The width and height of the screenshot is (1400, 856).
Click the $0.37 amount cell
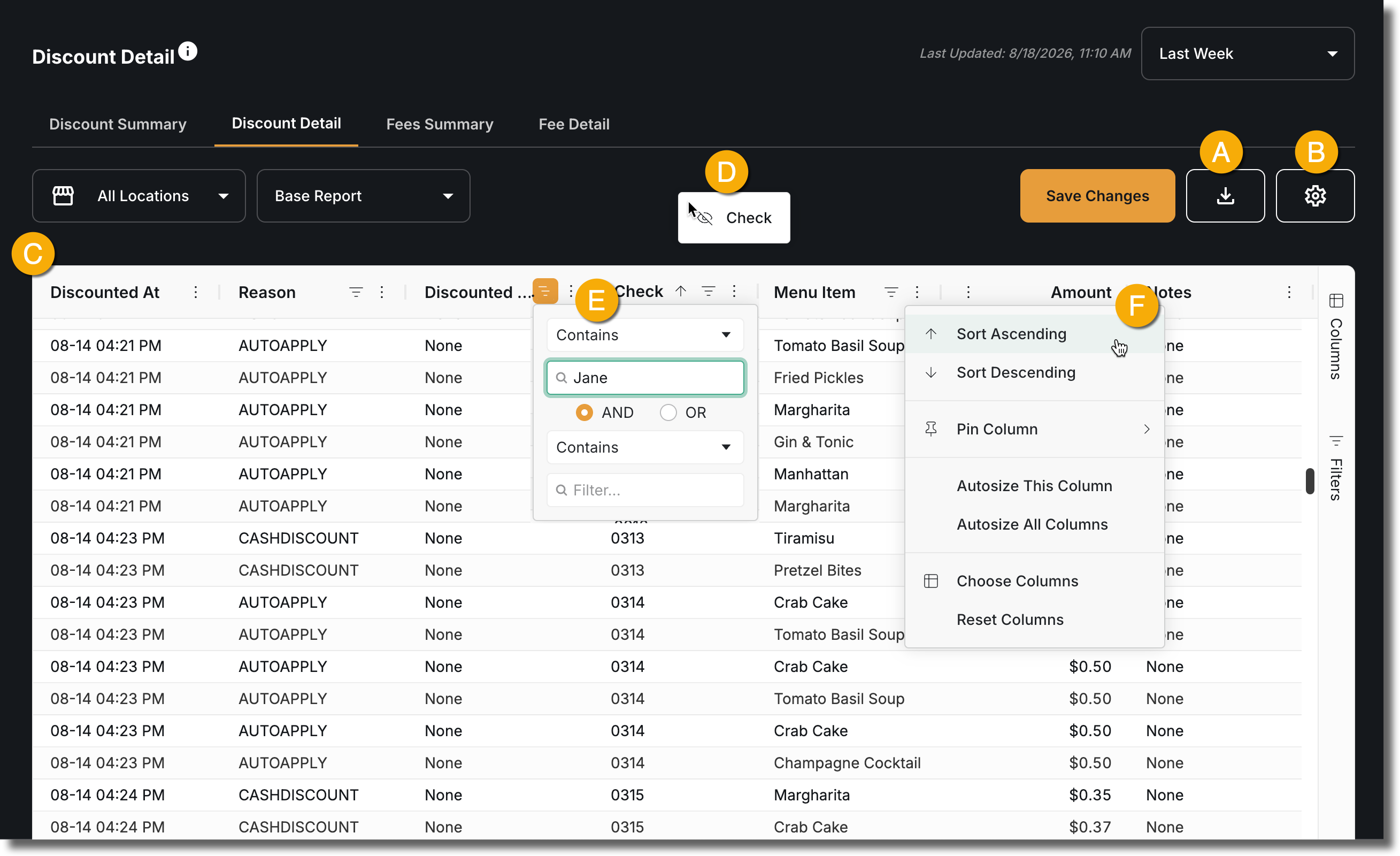(x=1089, y=827)
